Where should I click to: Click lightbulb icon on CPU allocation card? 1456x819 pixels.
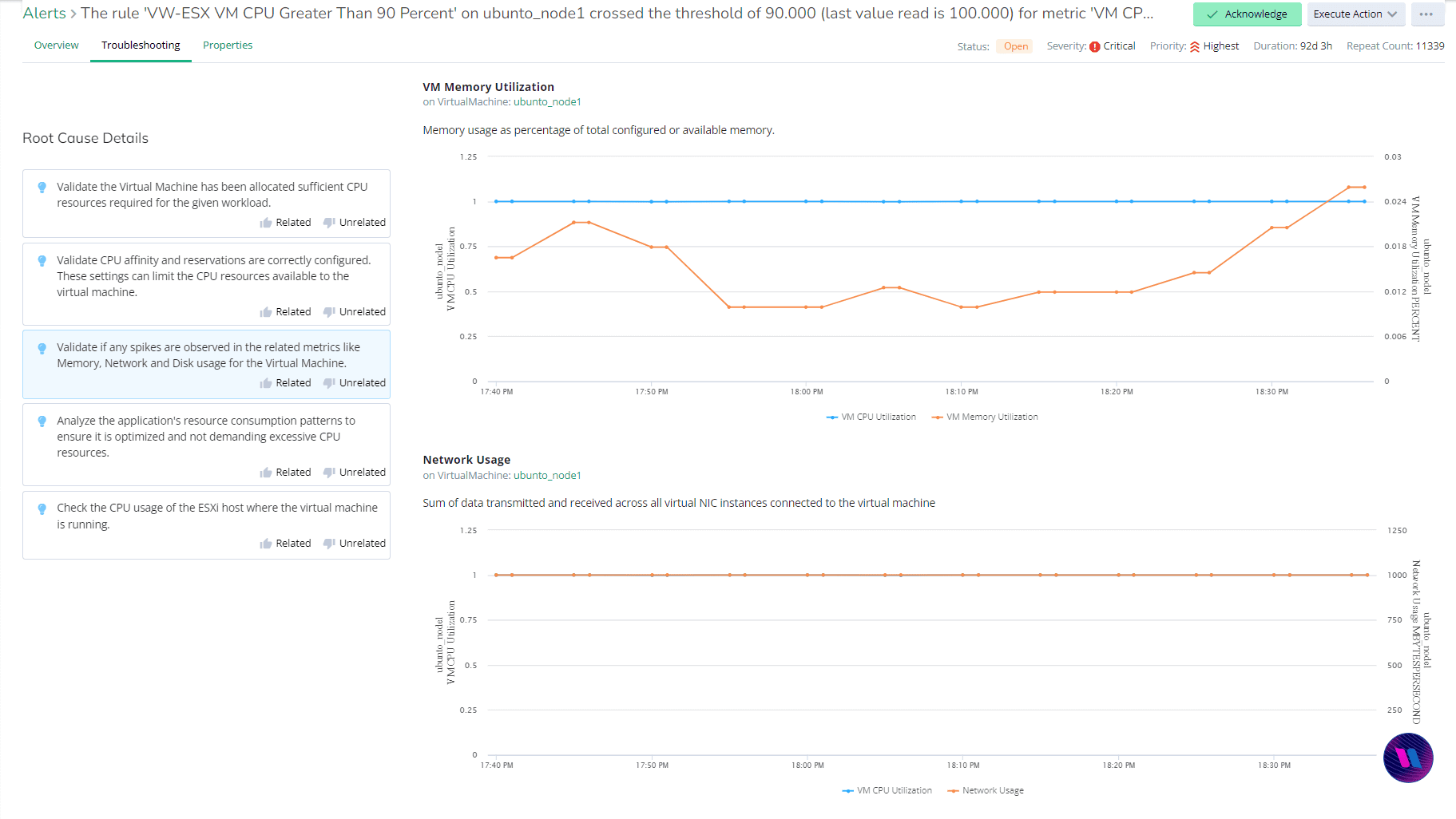42,188
